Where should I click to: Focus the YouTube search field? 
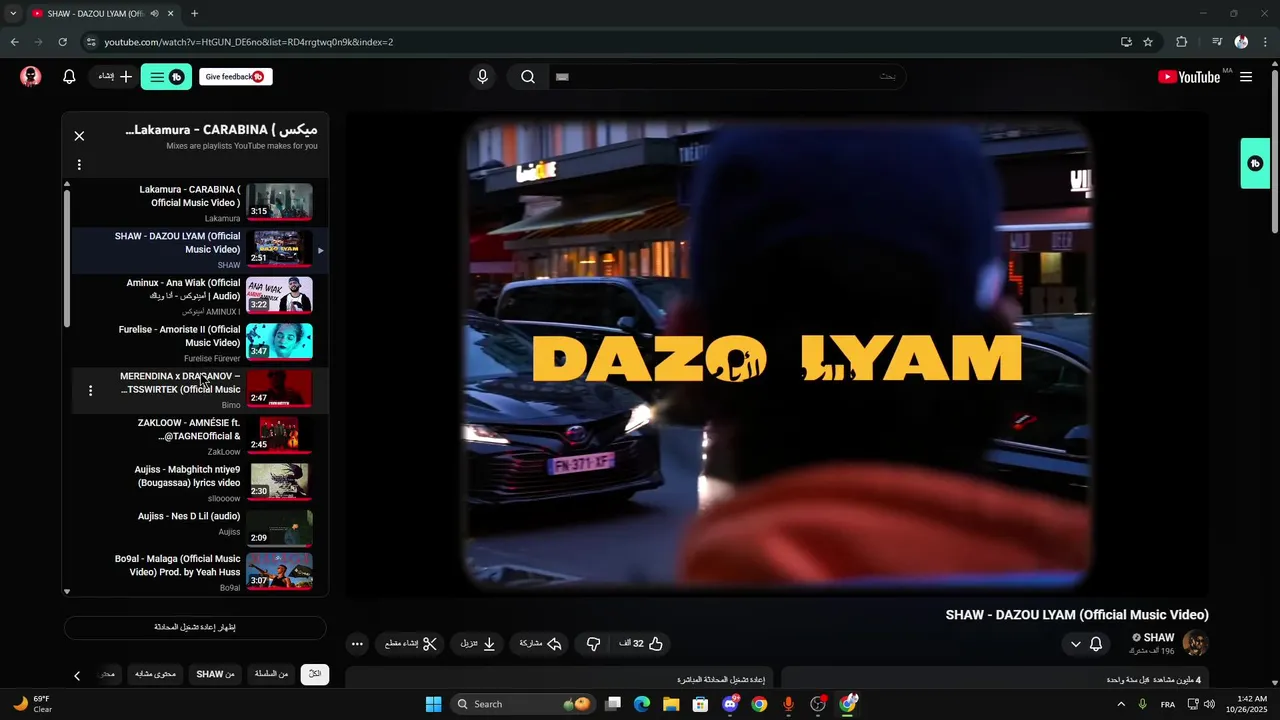pos(727,77)
